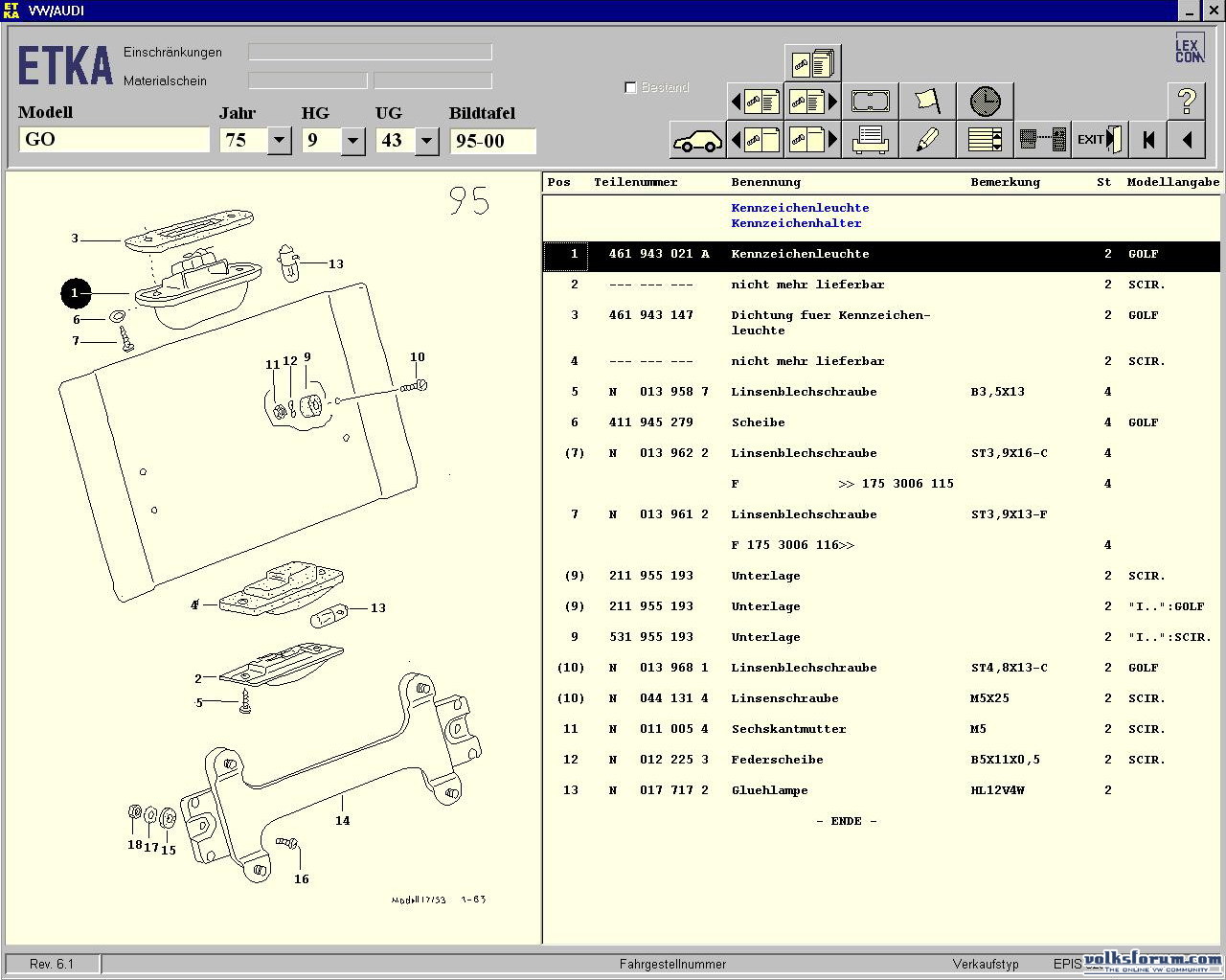This screenshot has height=980, width=1226.
Task: Click the pencil notes icon
Action: (927, 140)
